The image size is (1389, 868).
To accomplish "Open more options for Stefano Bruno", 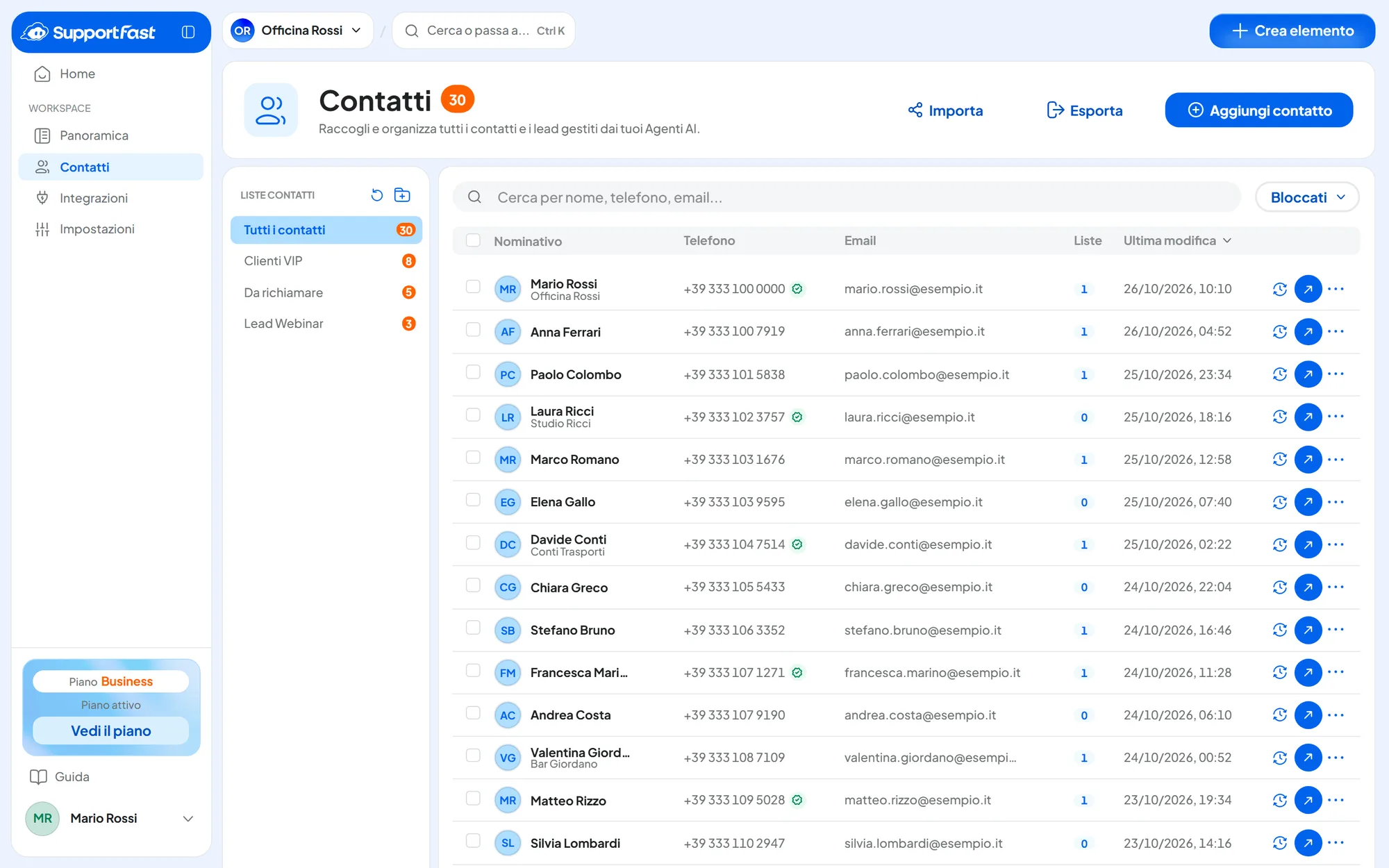I will point(1336,630).
